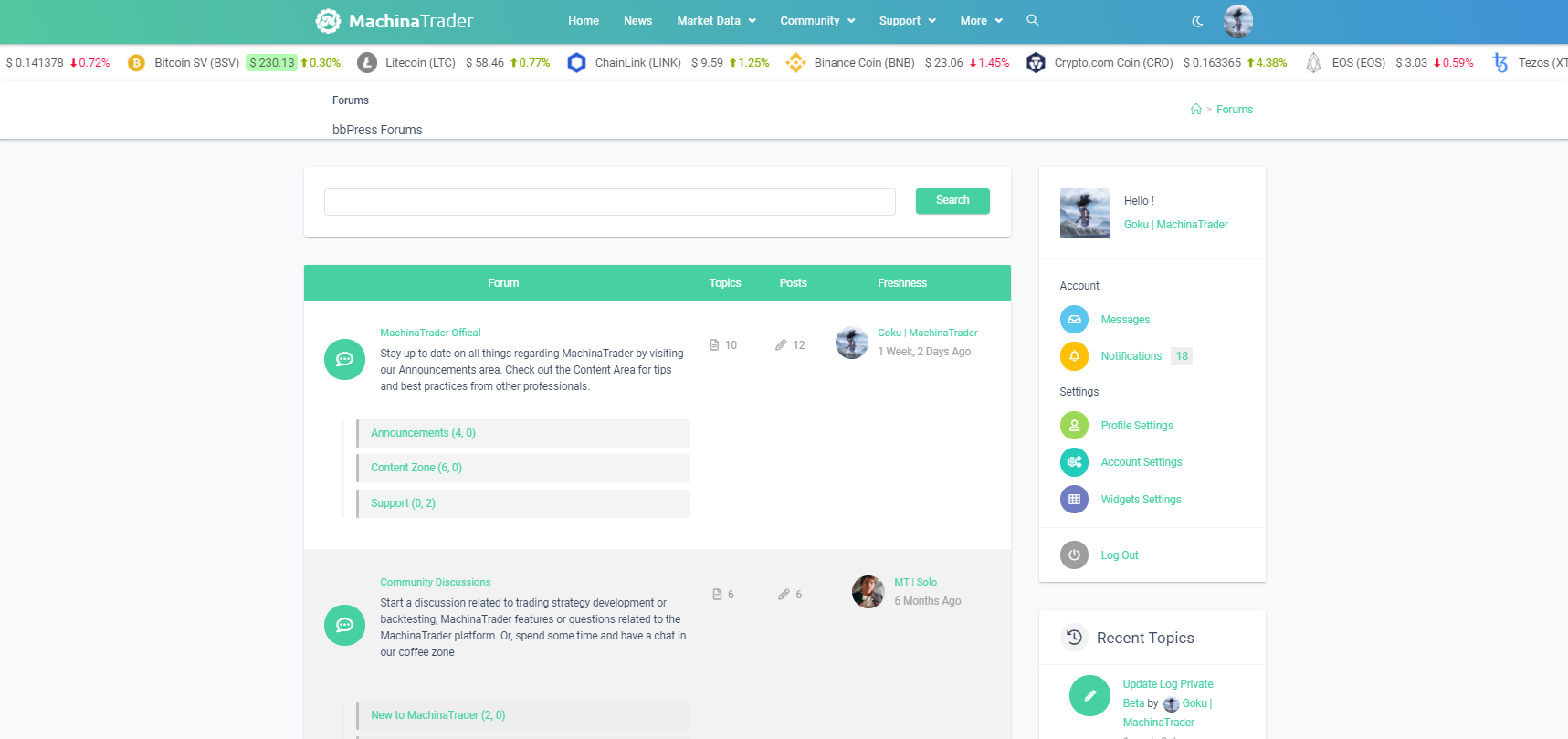
Task: Click the 1 Week, 2 Days Ago link
Action: tap(924, 352)
